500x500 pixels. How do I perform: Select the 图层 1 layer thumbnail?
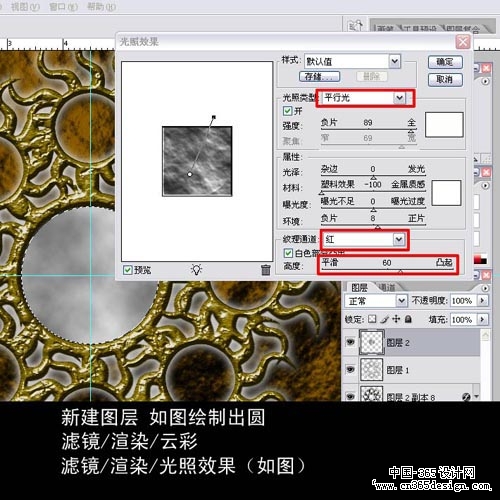coord(371,370)
